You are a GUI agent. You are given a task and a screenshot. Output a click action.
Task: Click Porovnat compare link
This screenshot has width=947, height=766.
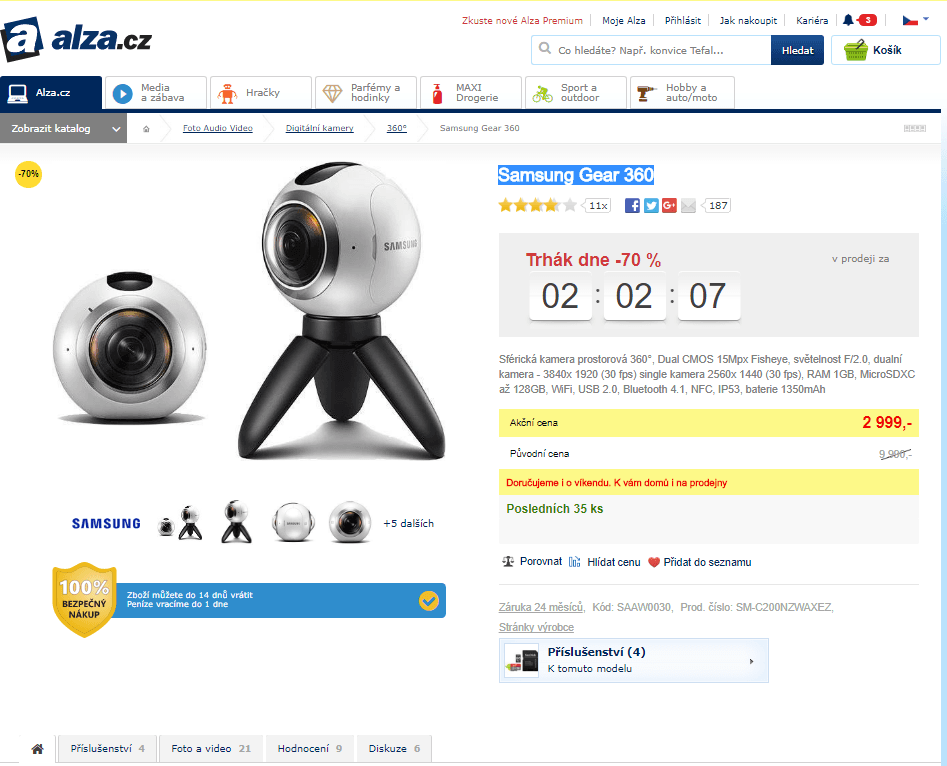[x=541, y=561]
